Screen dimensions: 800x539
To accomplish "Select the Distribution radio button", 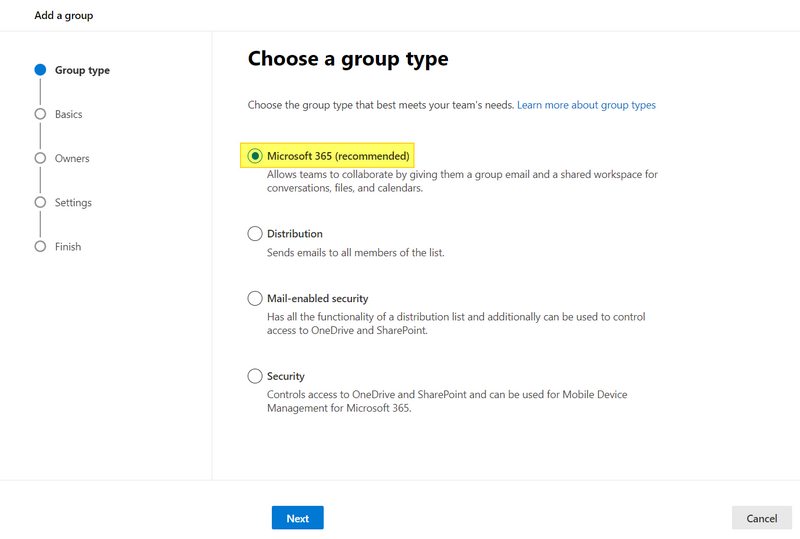I will point(255,234).
